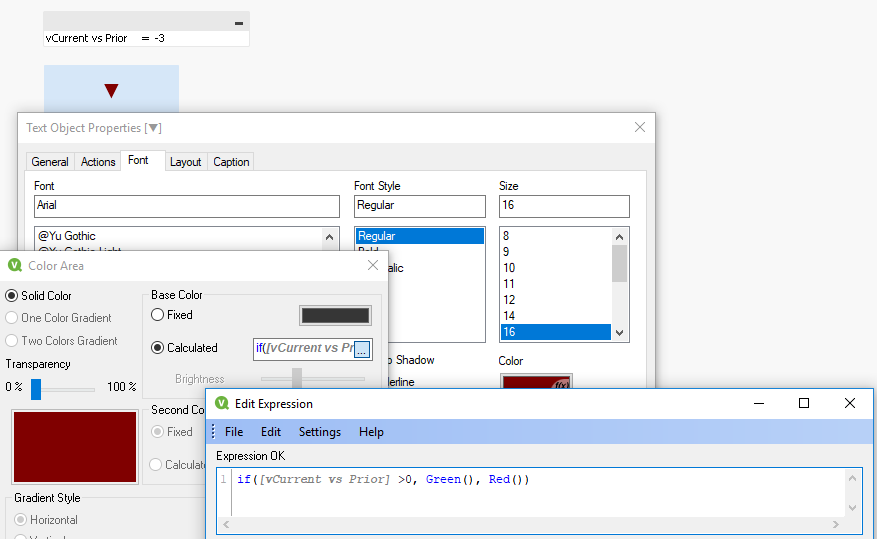The image size is (877, 539).
Task: Minimize the vCurrent vs Prior input box
Action: click(x=238, y=23)
